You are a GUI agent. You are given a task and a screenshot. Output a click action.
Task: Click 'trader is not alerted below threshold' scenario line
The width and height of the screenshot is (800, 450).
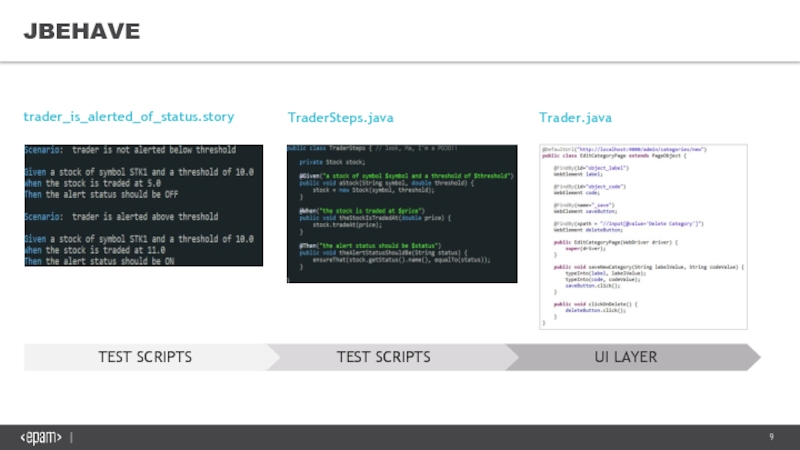tap(130, 150)
